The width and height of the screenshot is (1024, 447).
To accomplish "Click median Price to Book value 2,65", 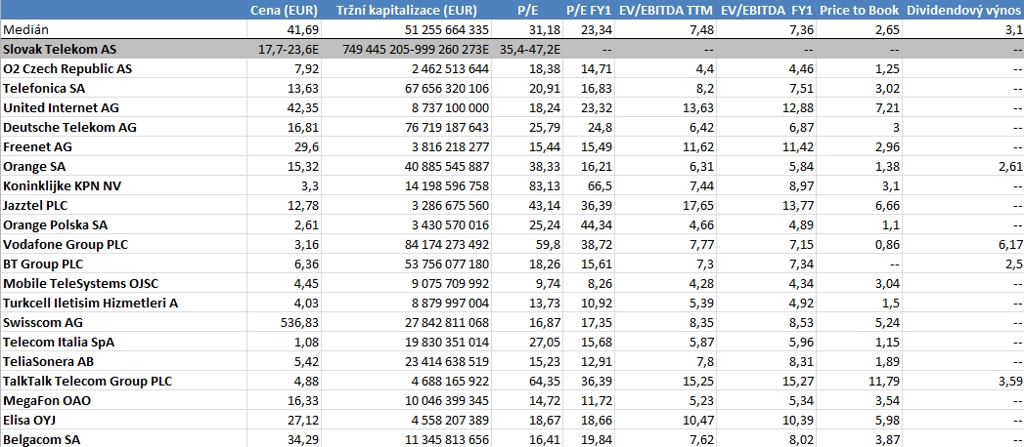I will click(x=887, y=29).
